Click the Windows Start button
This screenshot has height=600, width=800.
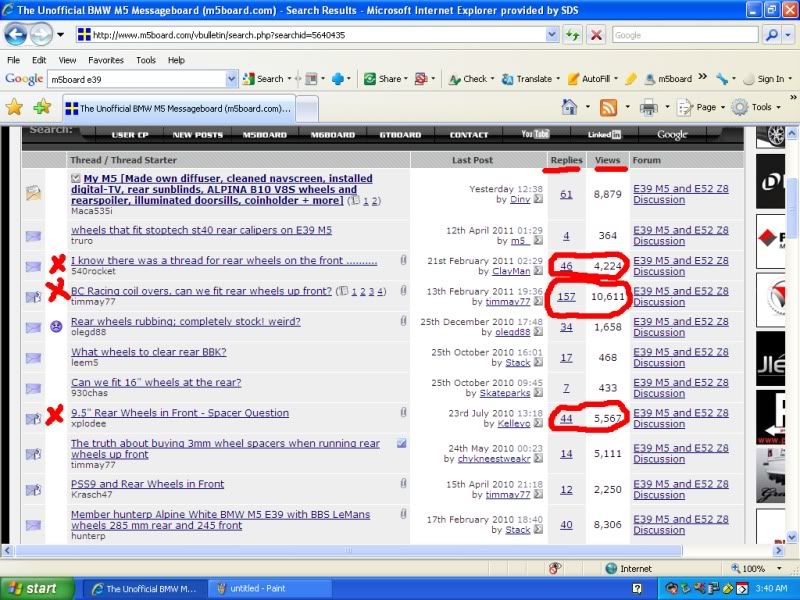pos(36,588)
